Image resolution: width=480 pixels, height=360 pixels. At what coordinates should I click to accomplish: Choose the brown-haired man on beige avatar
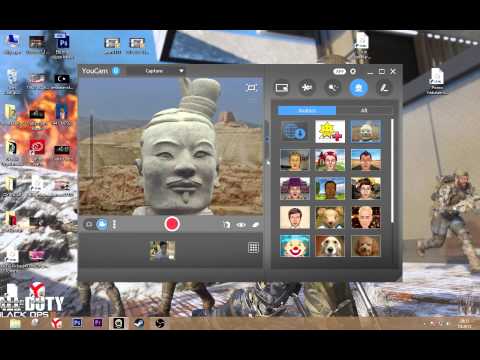coord(295,217)
